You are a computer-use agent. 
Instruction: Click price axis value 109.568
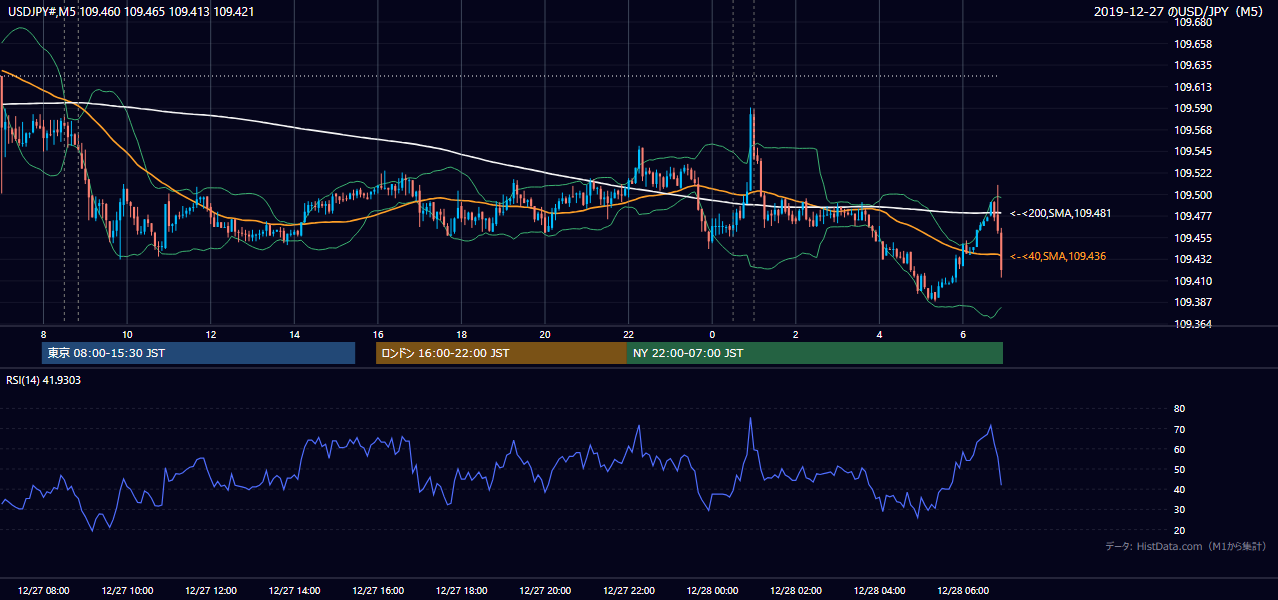click(1193, 130)
